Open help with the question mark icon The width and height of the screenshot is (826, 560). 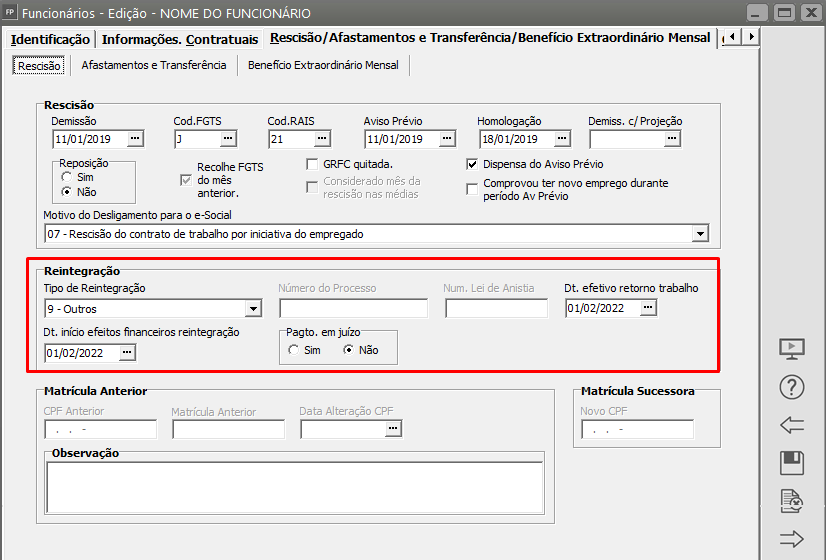[791, 387]
